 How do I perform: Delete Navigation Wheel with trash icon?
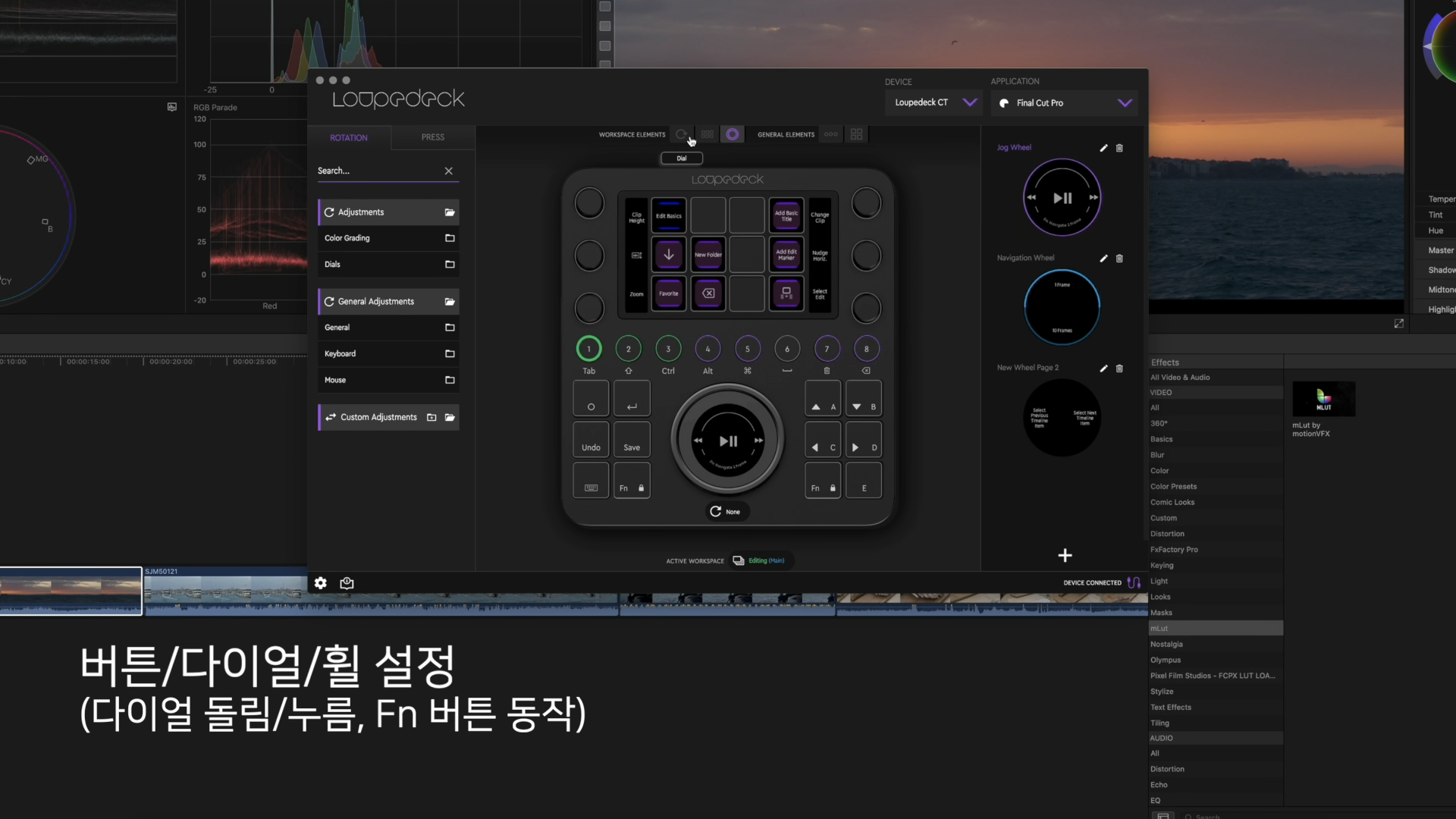click(x=1119, y=259)
